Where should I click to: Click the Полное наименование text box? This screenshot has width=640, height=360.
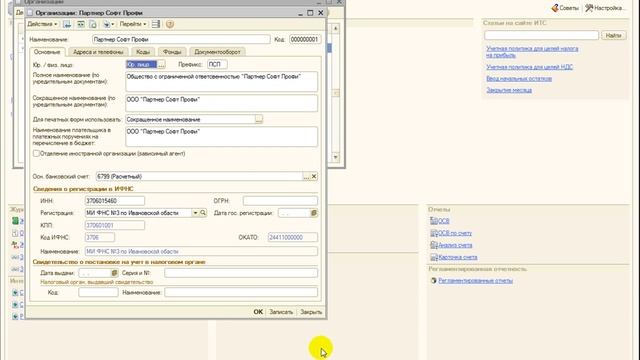click(x=221, y=82)
